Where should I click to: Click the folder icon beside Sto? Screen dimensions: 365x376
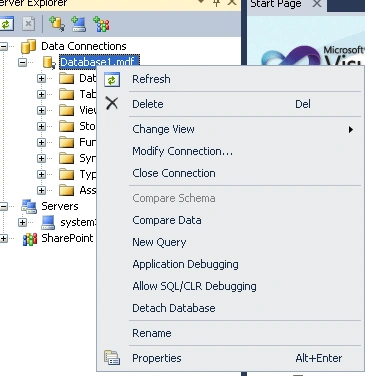(66, 126)
